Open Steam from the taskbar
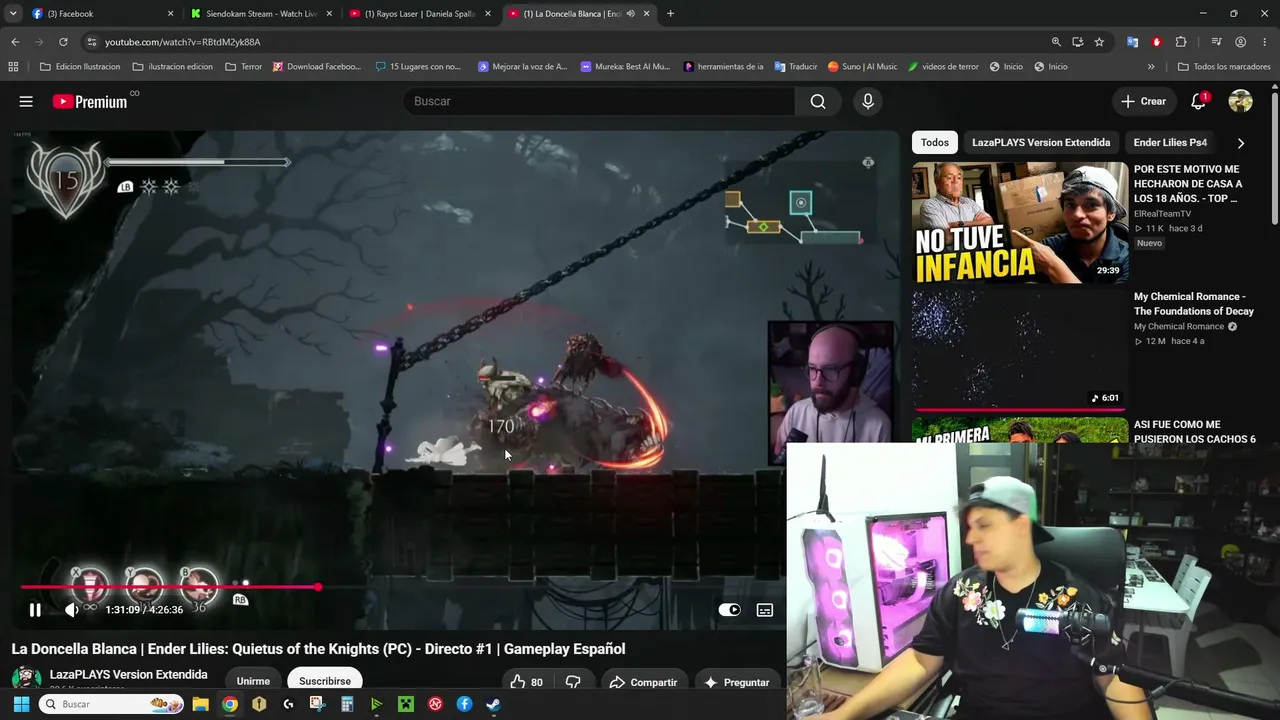The image size is (1280, 720). tap(494, 704)
